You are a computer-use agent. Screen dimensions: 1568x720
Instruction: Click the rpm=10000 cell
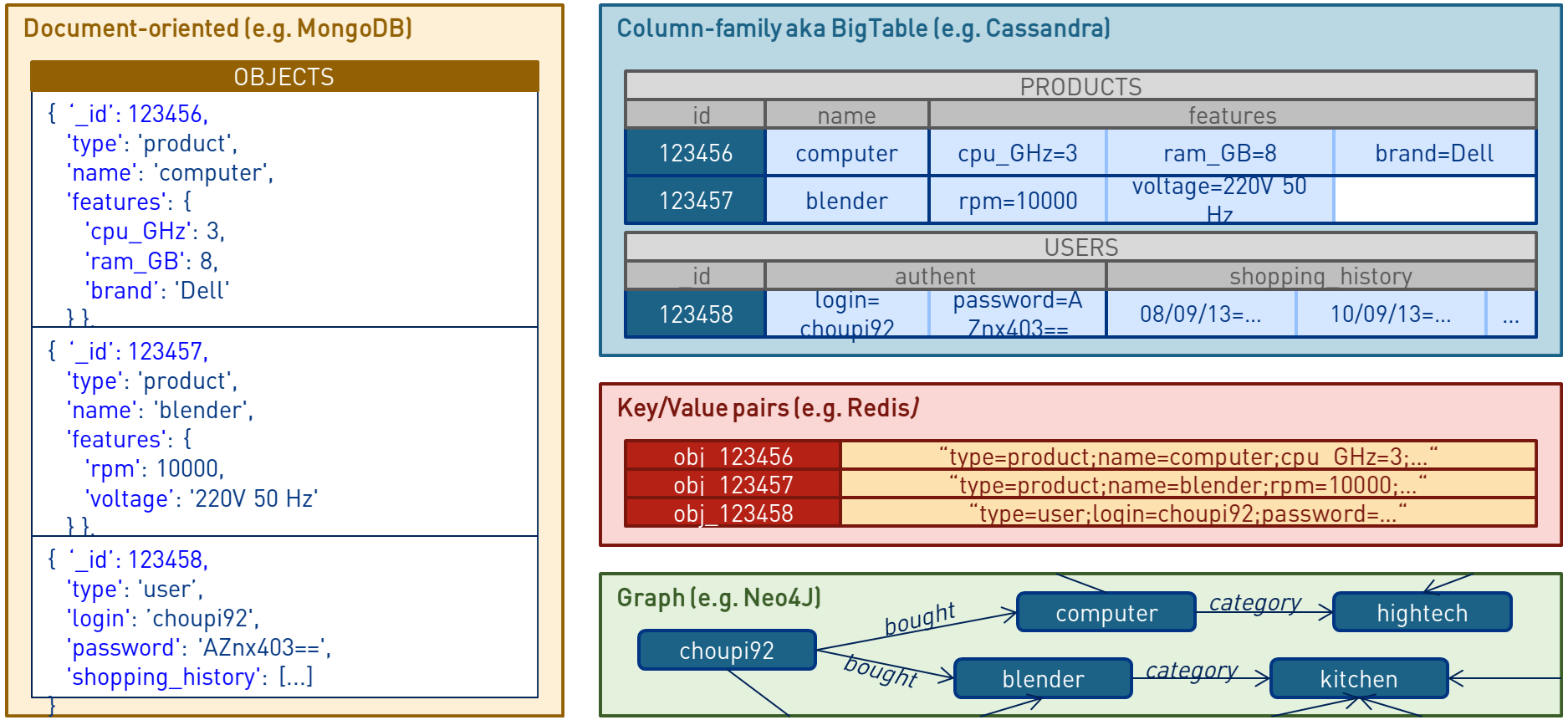1017,201
